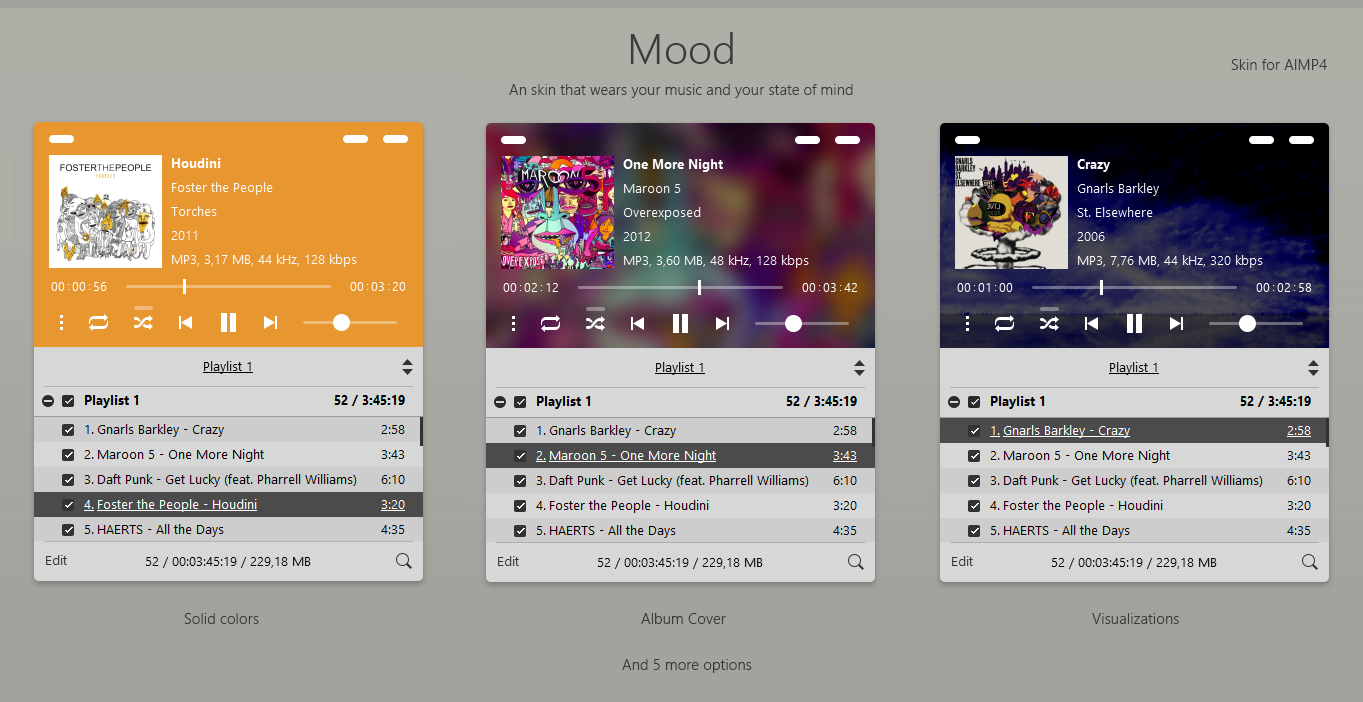Open the menu dots in the Crazy player
This screenshot has height=702, width=1363.
(968, 323)
